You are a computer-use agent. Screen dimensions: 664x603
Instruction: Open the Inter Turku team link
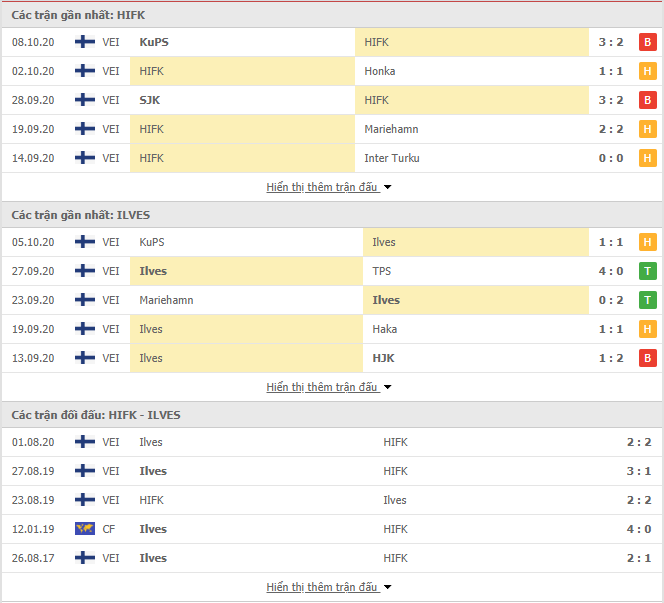(392, 158)
